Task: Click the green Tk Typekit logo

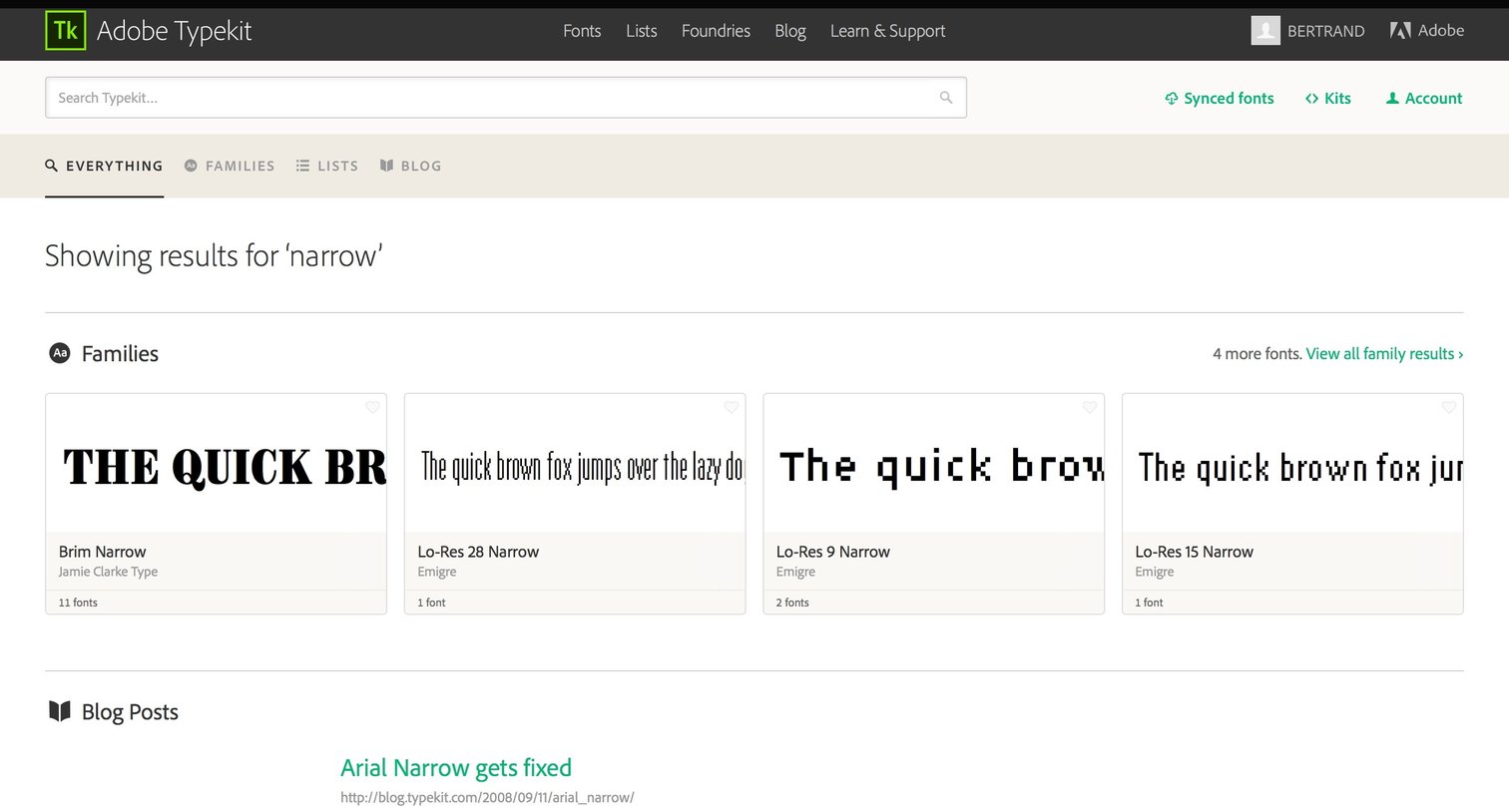Action: [x=66, y=31]
